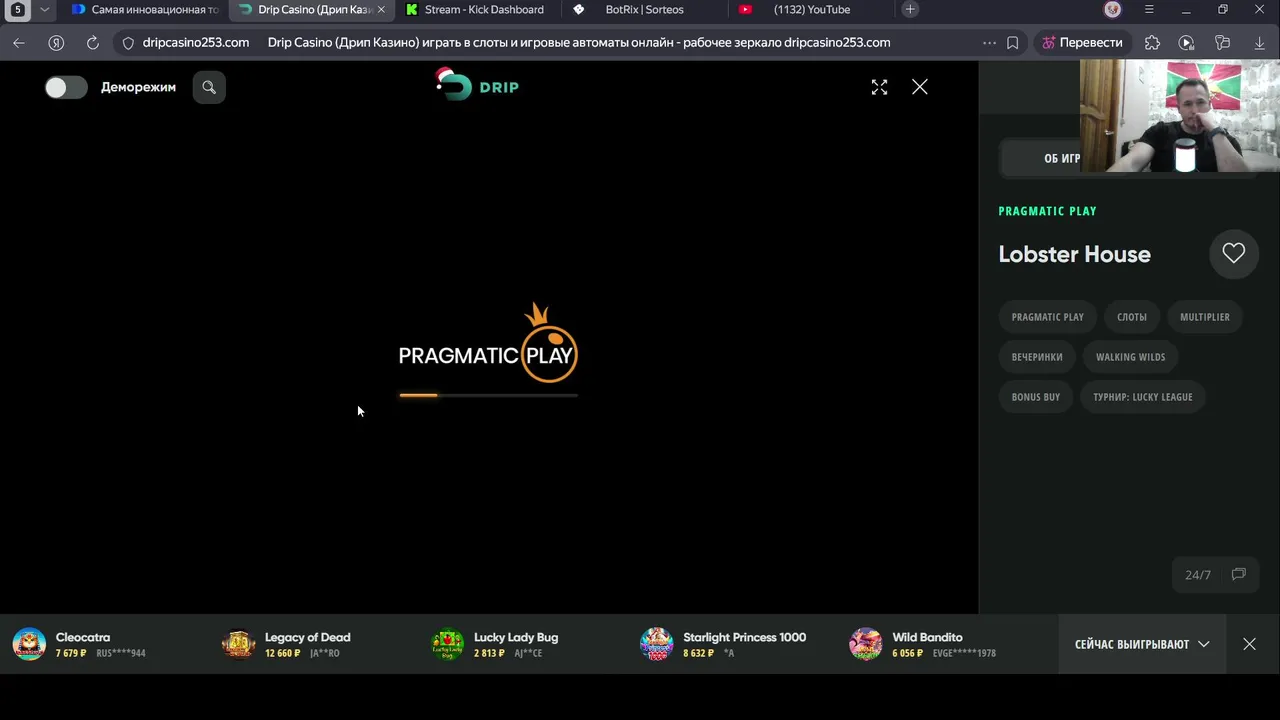1280x720 pixels.
Task: Switch to the Stream - Kick Dashboard tab
Action: (479, 10)
